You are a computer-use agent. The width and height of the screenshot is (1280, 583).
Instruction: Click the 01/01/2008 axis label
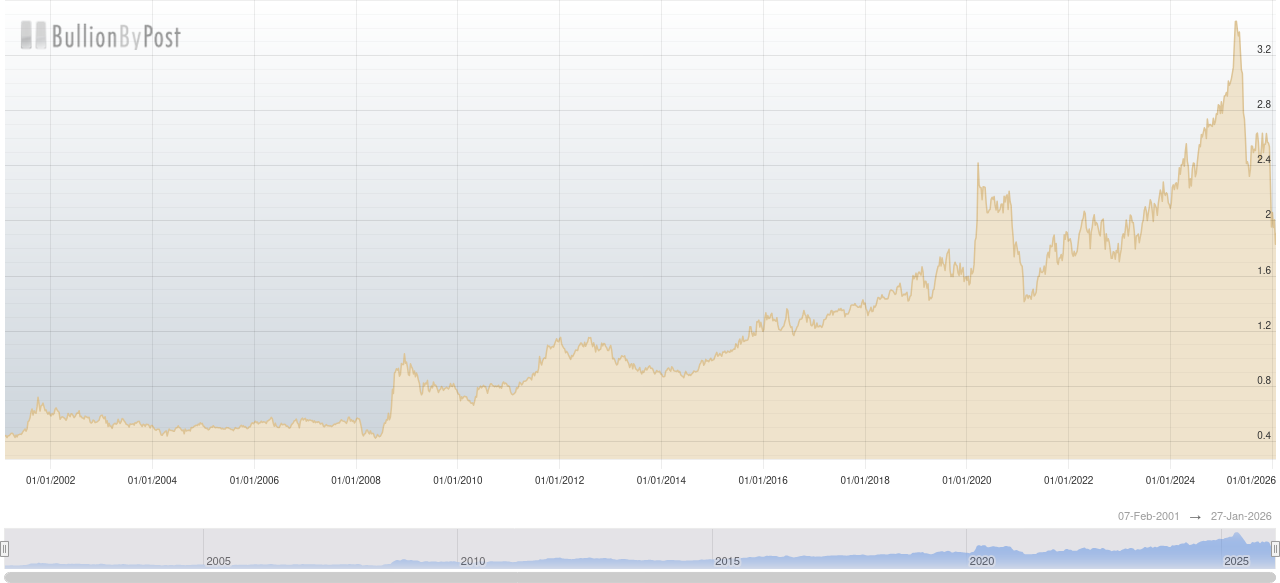356,480
